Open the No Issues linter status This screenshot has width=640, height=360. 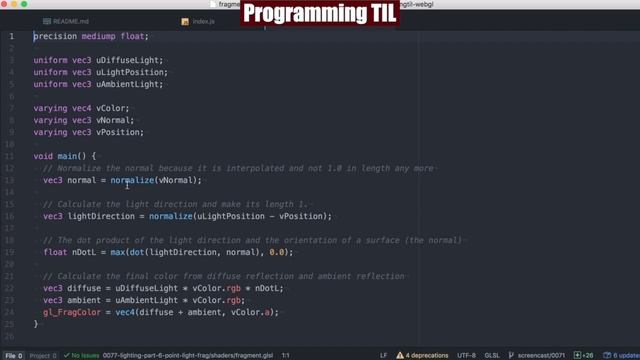tap(81, 356)
